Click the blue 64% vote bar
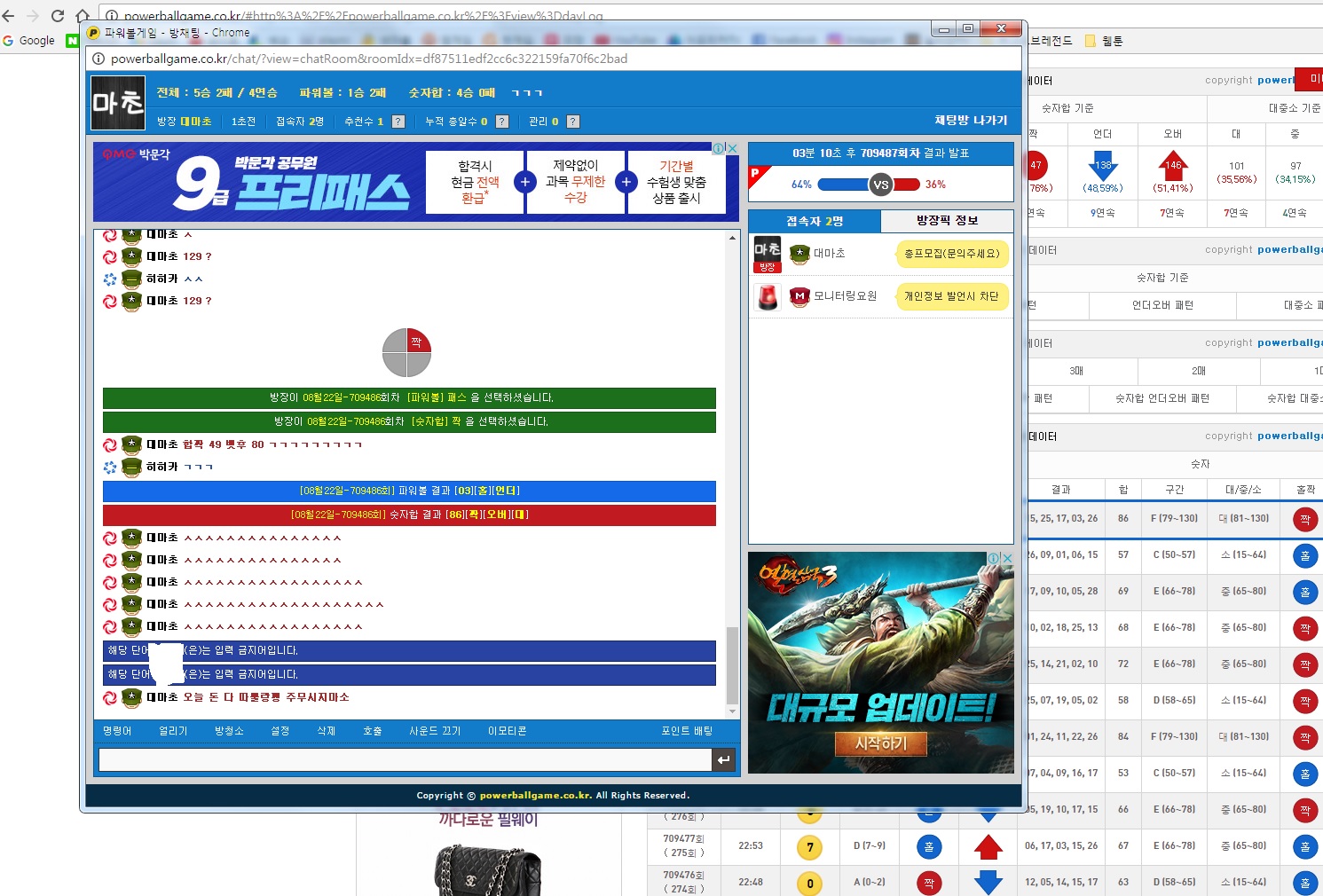This screenshot has height=896, width=1323. [842, 185]
